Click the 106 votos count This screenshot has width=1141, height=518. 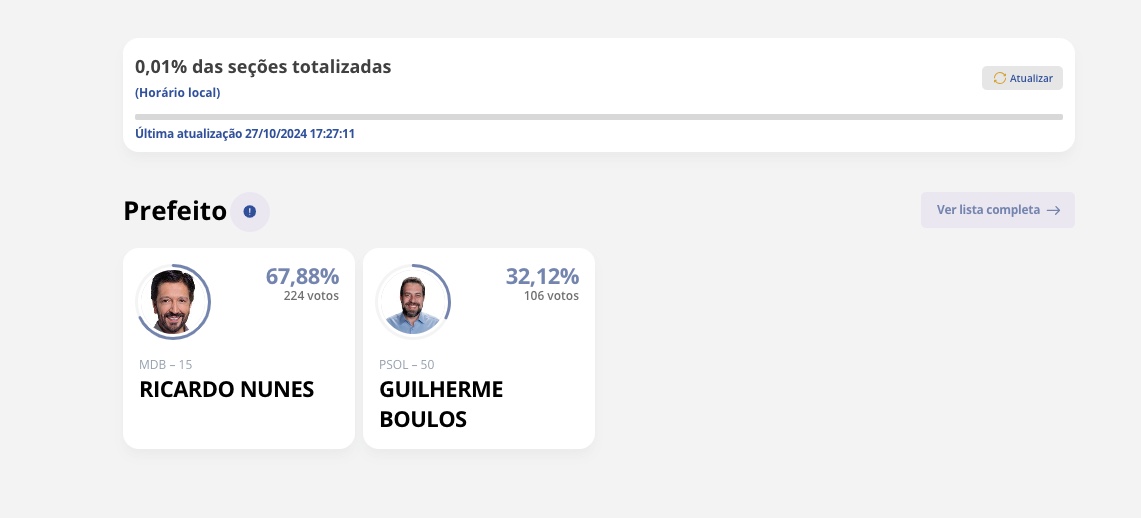pyautogui.click(x=551, y=296)
